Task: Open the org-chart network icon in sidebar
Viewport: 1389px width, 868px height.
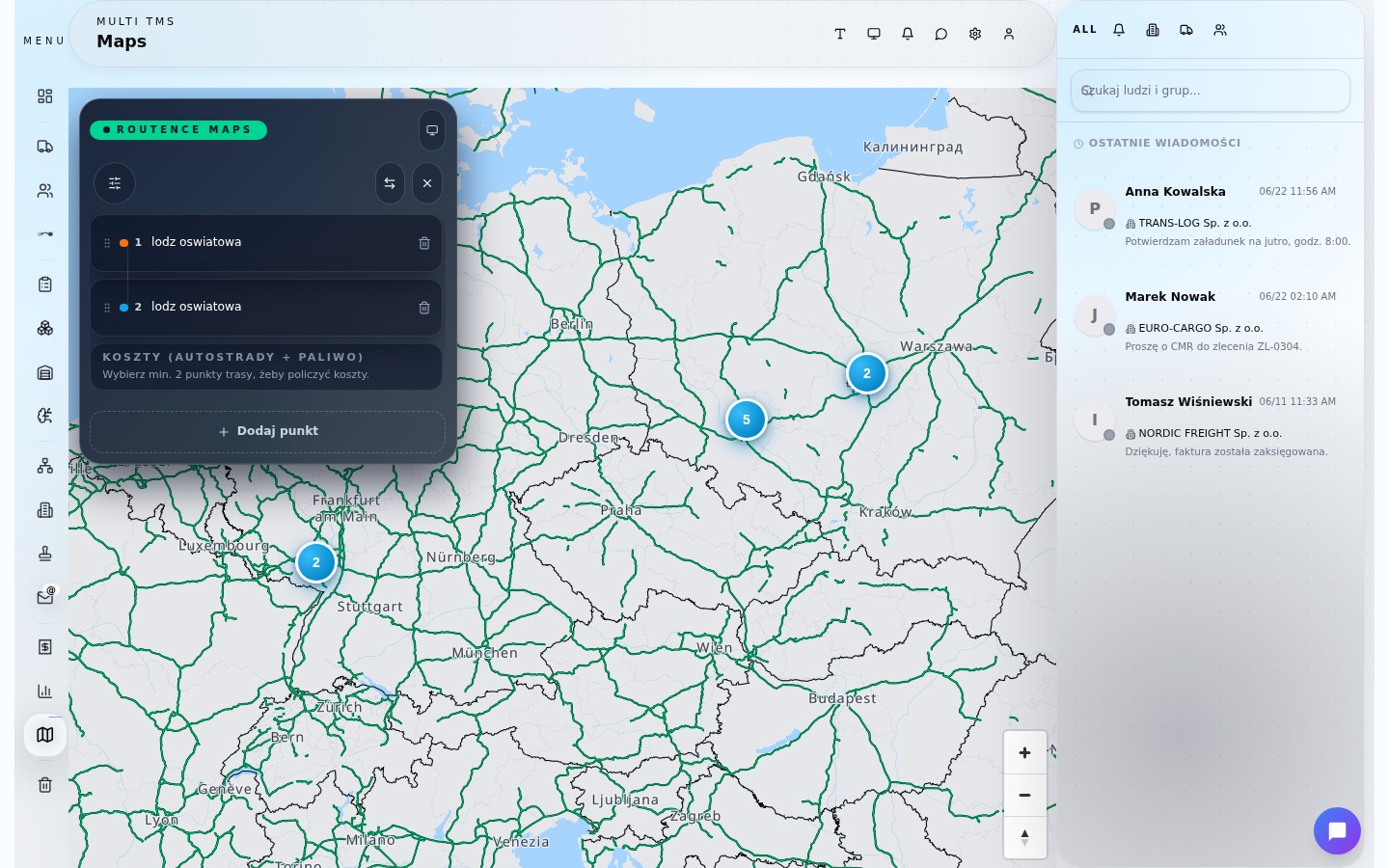Action: click(44, 466)
